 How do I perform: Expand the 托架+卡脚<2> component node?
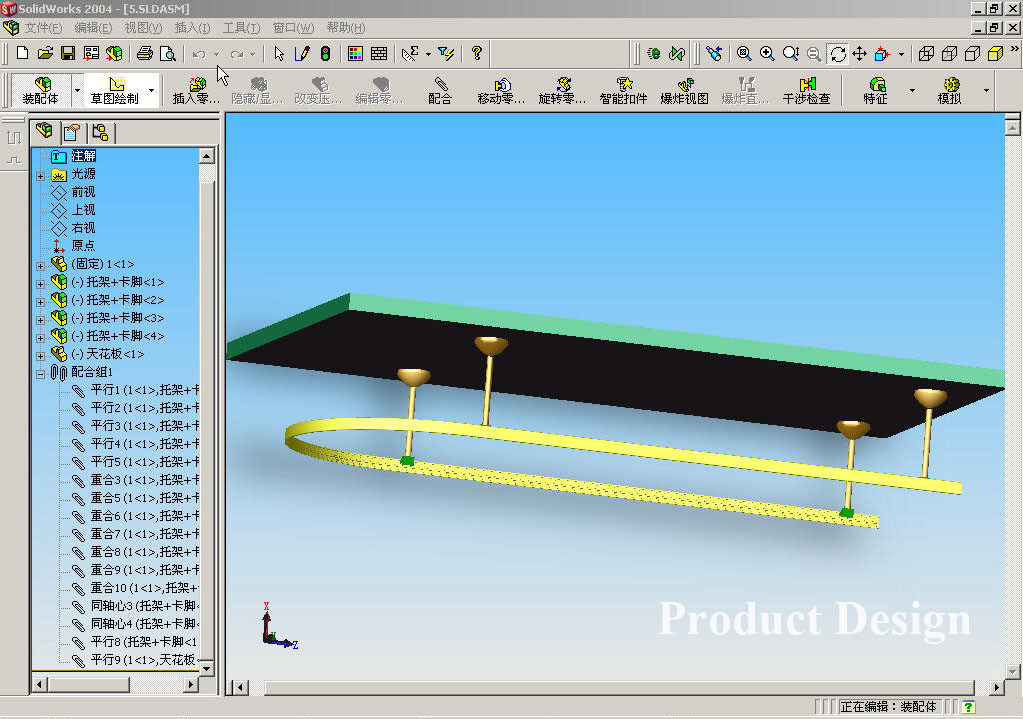(x=41, y=300)
